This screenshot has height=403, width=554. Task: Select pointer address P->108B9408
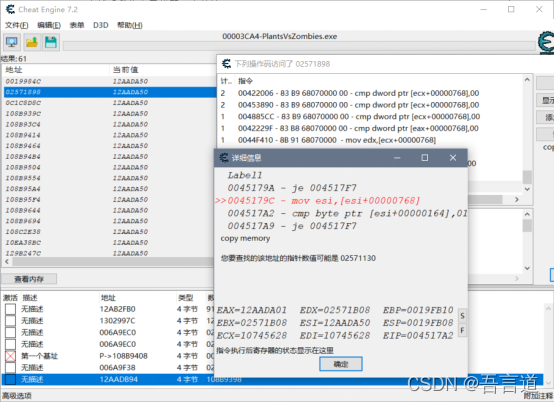coord(123,356)
